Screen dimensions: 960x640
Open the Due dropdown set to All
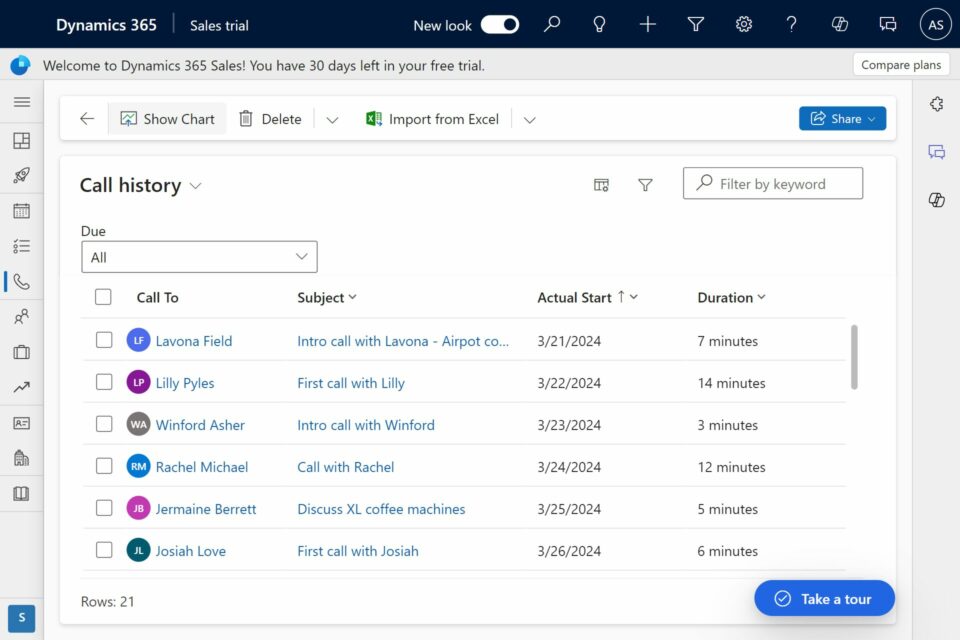click(x=199, y=257)
